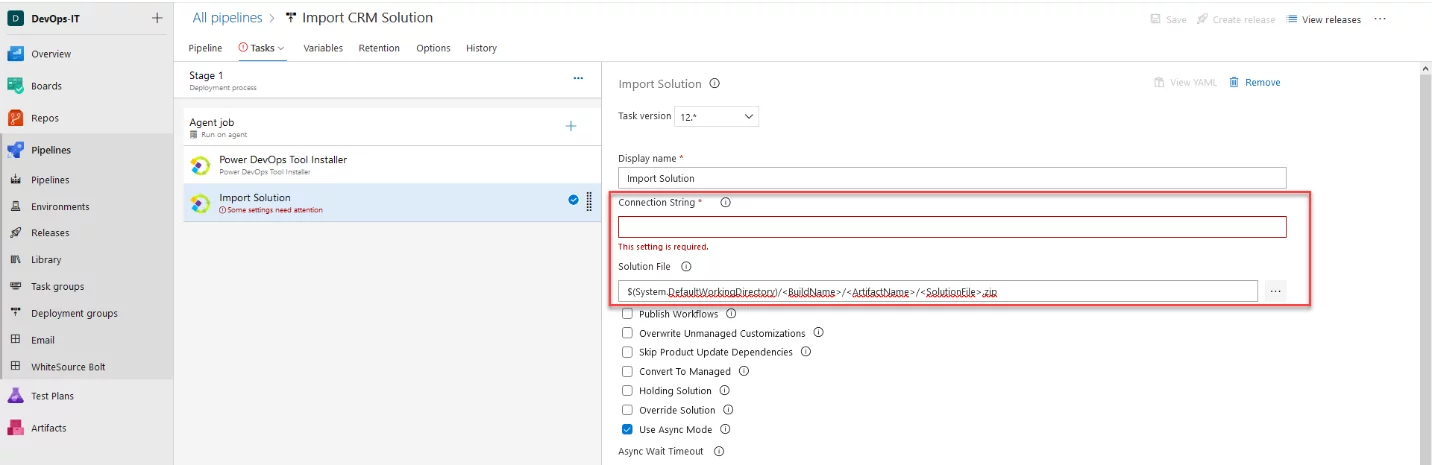This screenshot has height=465, width=1432.
Task: Click the View YAML button
Action: pyautogui.click(x=1186, y=83)
